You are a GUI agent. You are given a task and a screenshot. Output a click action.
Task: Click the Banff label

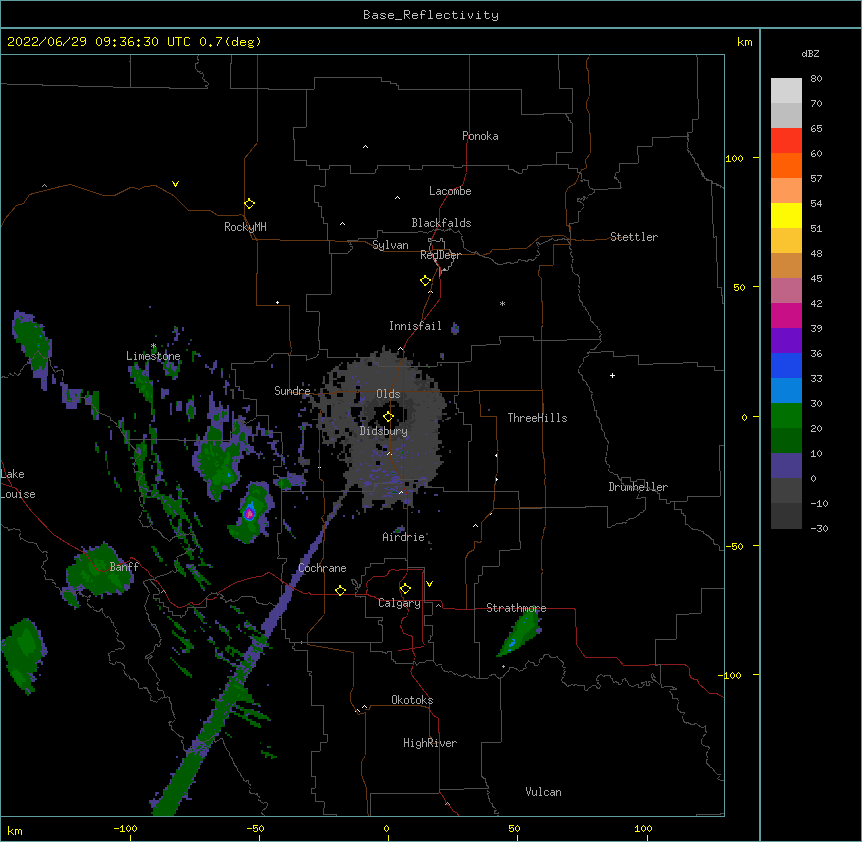pos(124,567)
